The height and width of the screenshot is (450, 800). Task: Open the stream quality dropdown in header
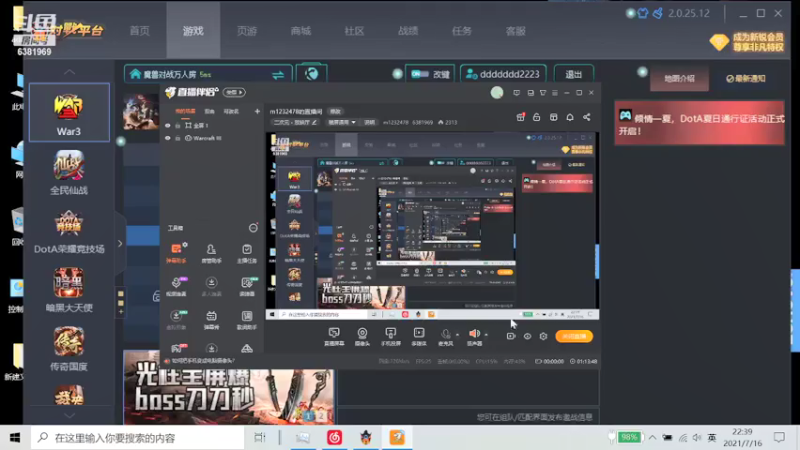tap(341, 122)
